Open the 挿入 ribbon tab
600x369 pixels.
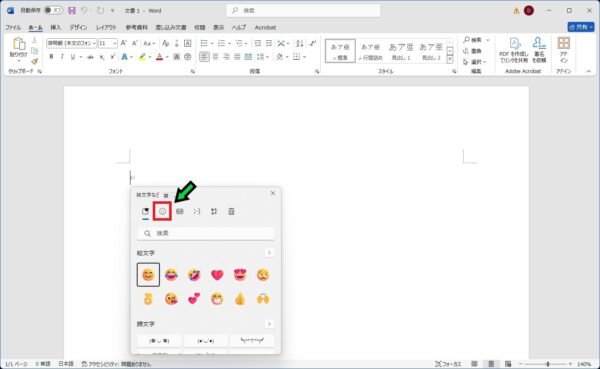coord(55,27)
